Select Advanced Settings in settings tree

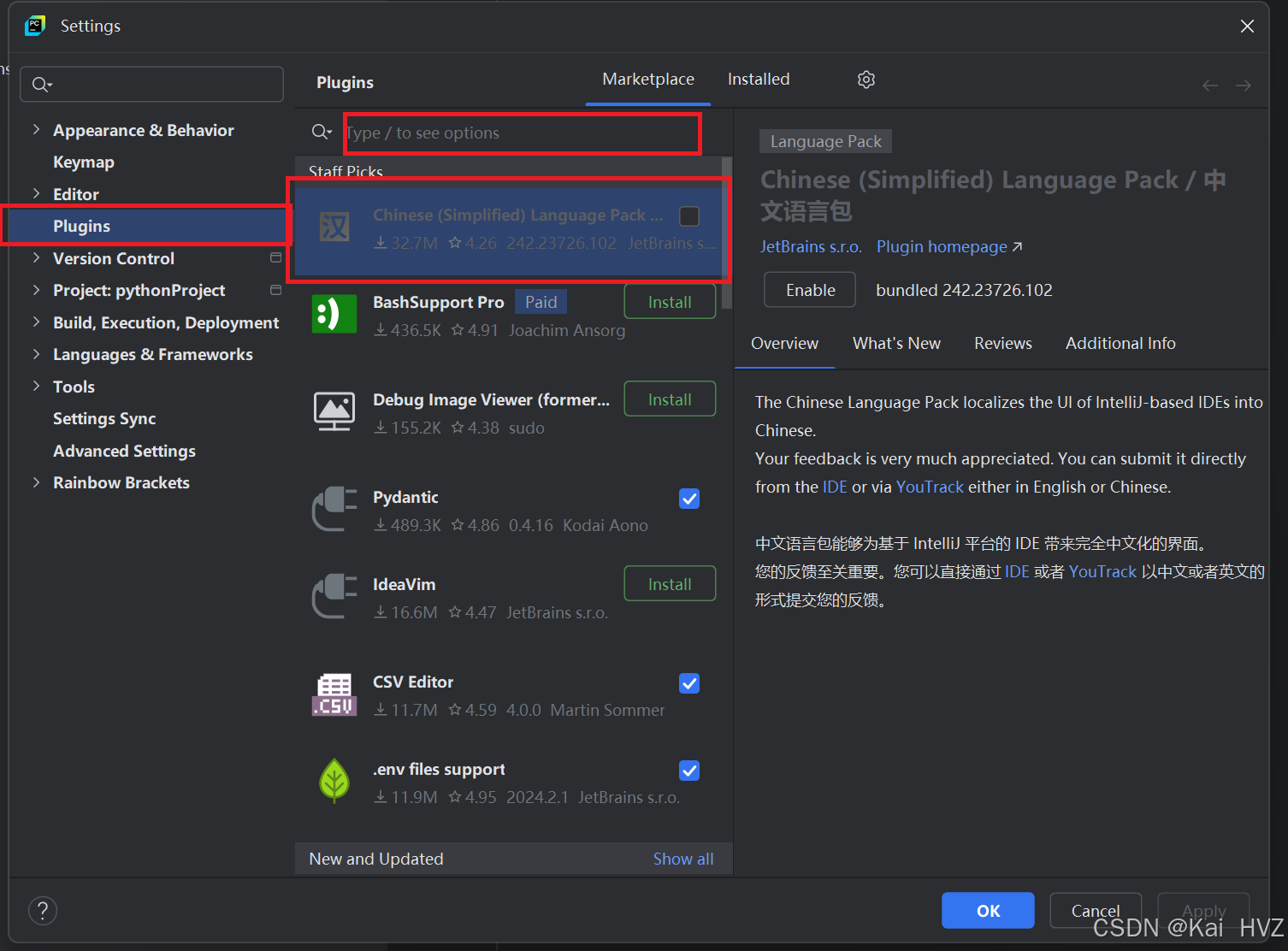pyautogui.click(x=124, y=451)
